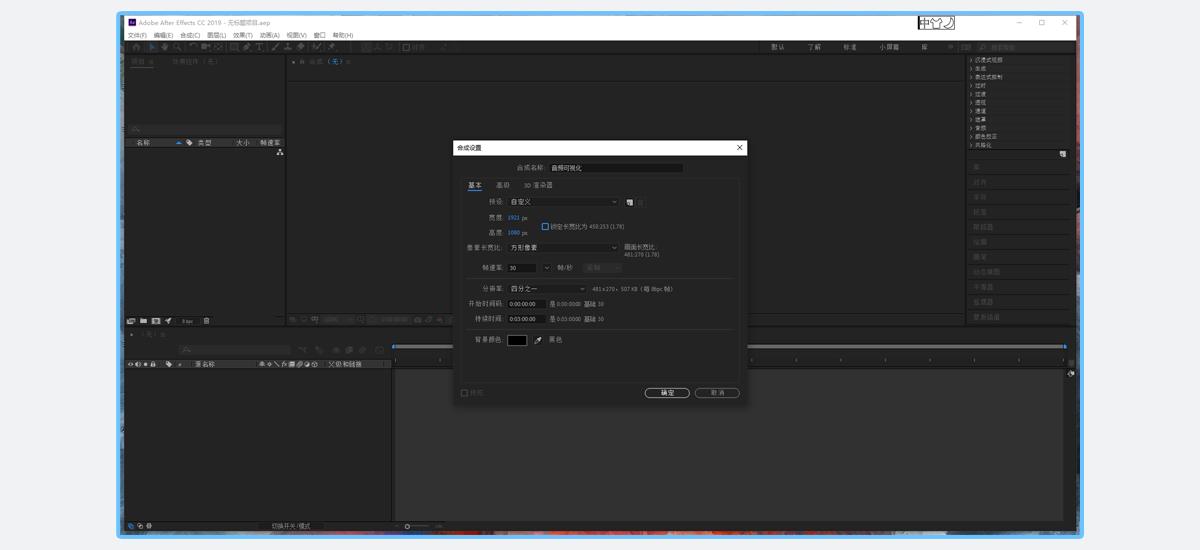Select the Brush tool
Image resolution: width=1200 pixels, height=550 pixels.
(x=275, y=47)
